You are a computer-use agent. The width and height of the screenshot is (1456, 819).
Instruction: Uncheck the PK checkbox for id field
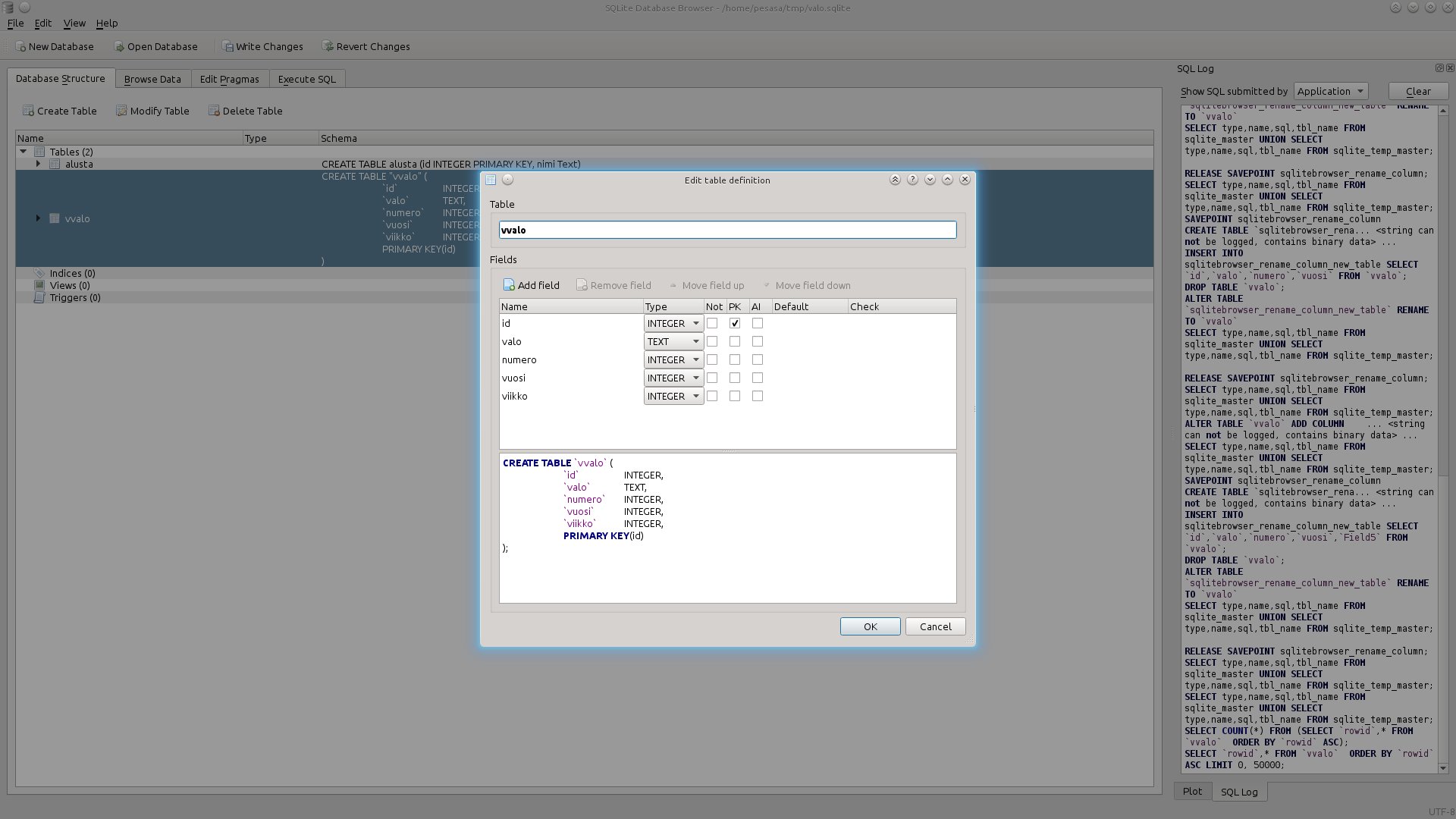tap(735, 323)
